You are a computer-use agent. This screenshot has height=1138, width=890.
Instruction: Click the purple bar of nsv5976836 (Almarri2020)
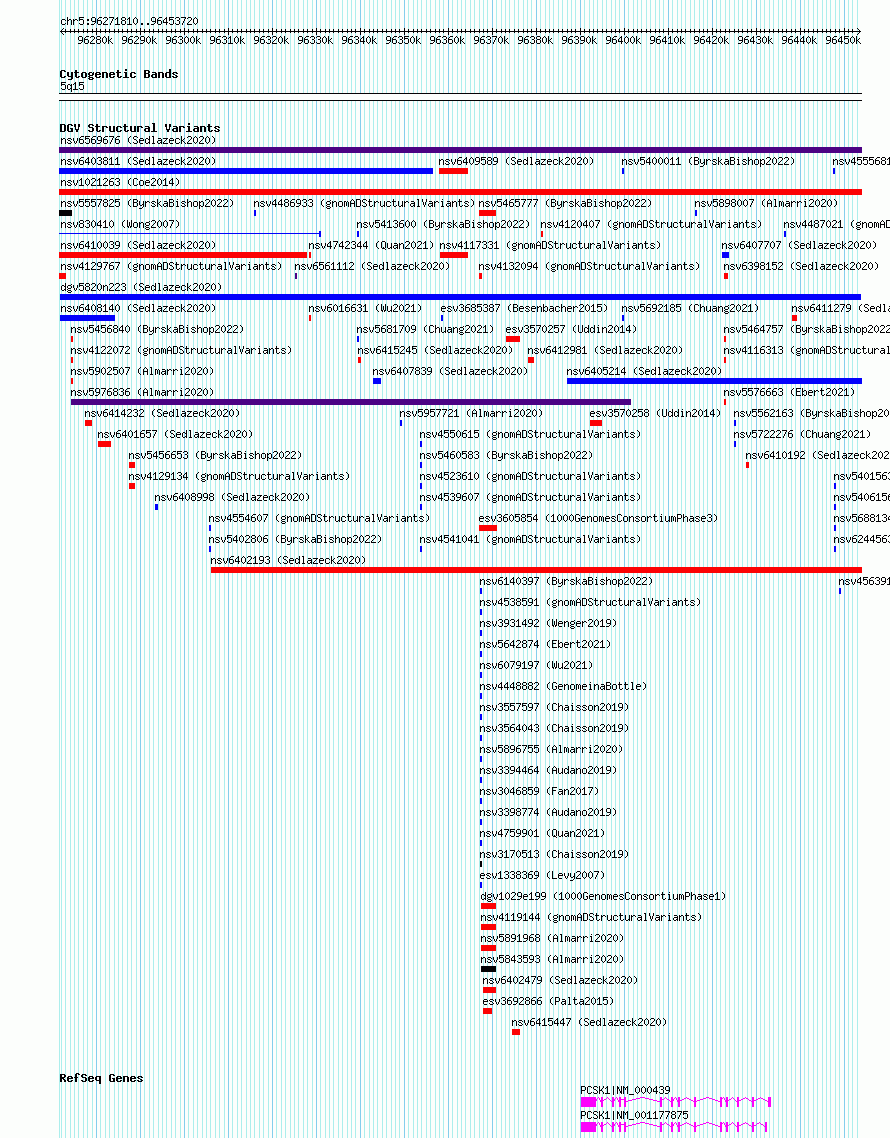click(351, 402)
